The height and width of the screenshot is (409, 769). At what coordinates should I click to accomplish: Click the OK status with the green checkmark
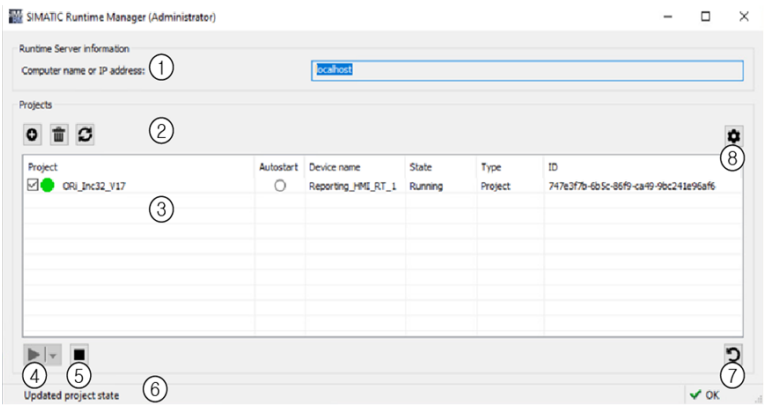coord(705,395)
